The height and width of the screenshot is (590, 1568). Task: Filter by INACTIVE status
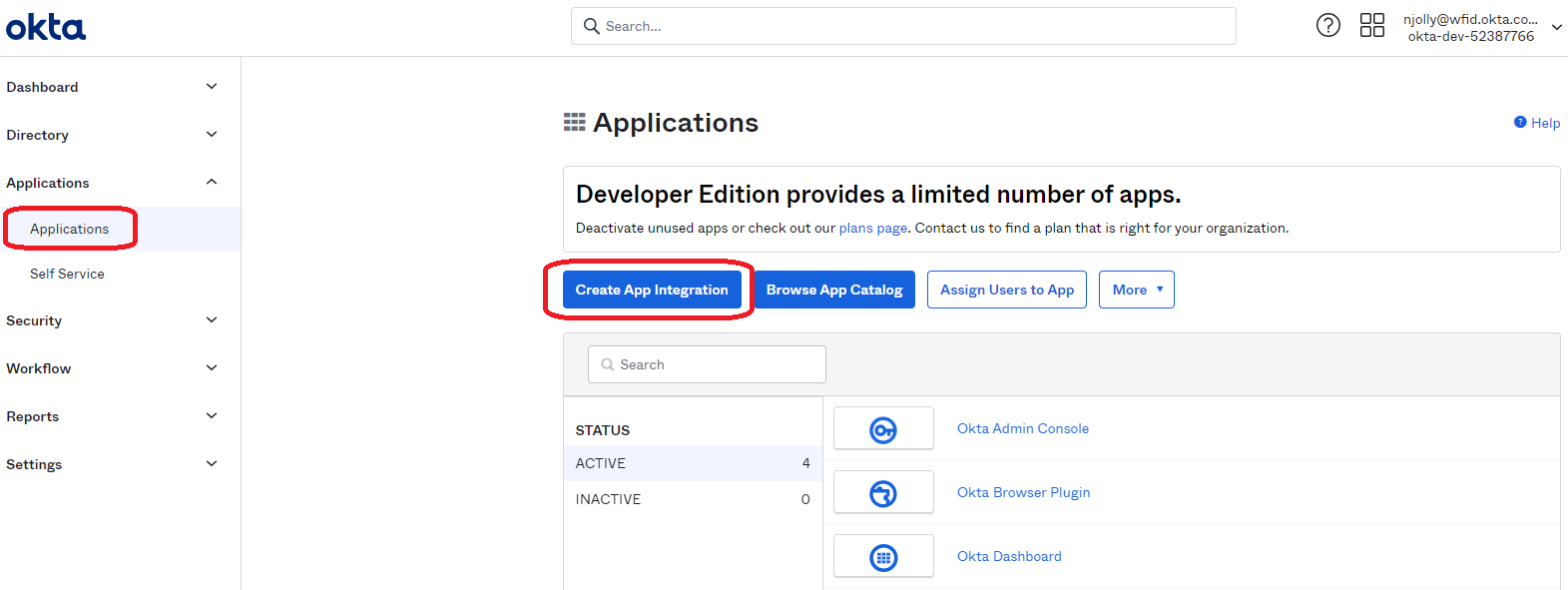(x=693, y=499)
